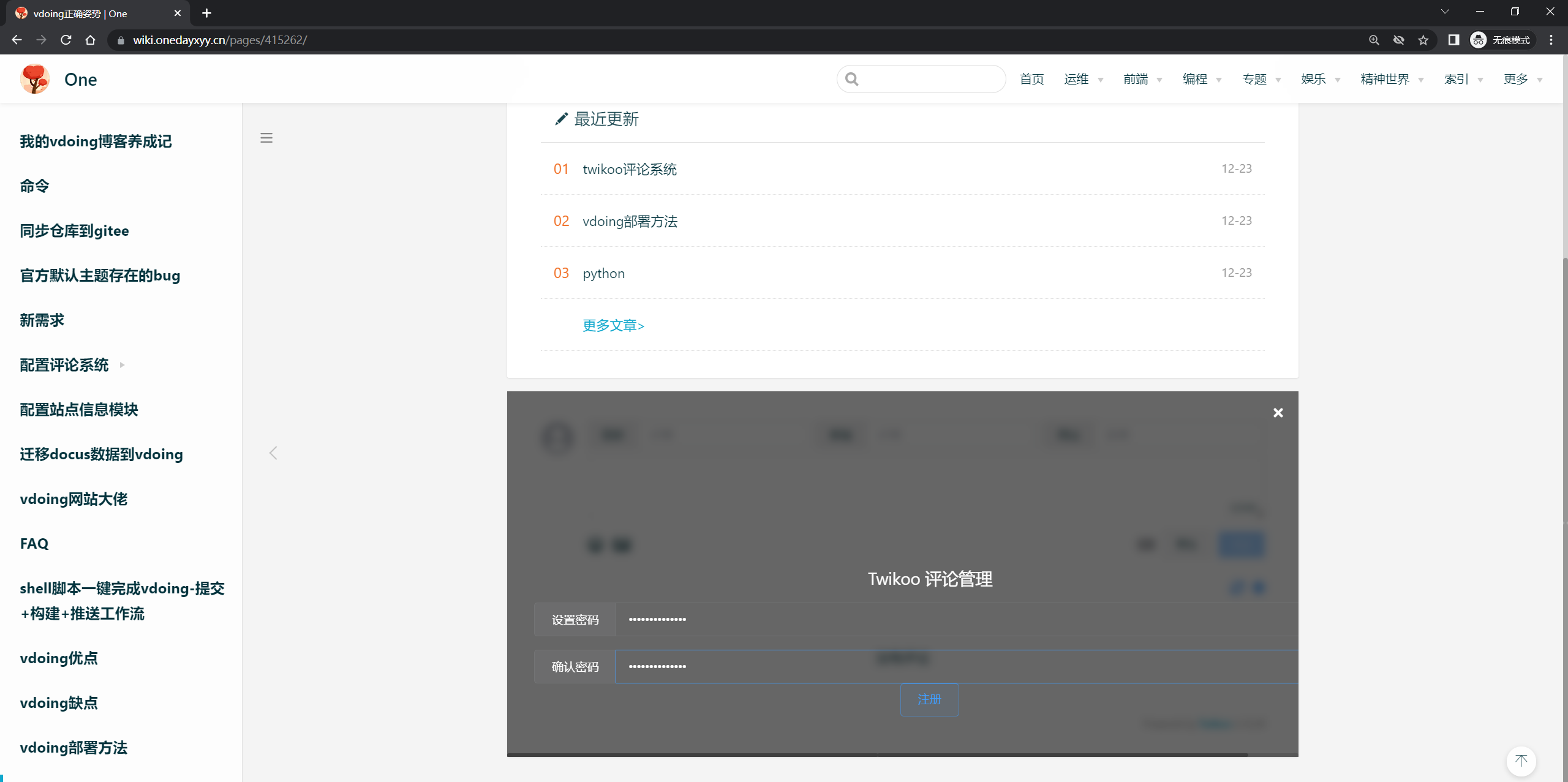Open vdoing部署方法 sidebar item
1568x782 pixels.
click(73, 748)
